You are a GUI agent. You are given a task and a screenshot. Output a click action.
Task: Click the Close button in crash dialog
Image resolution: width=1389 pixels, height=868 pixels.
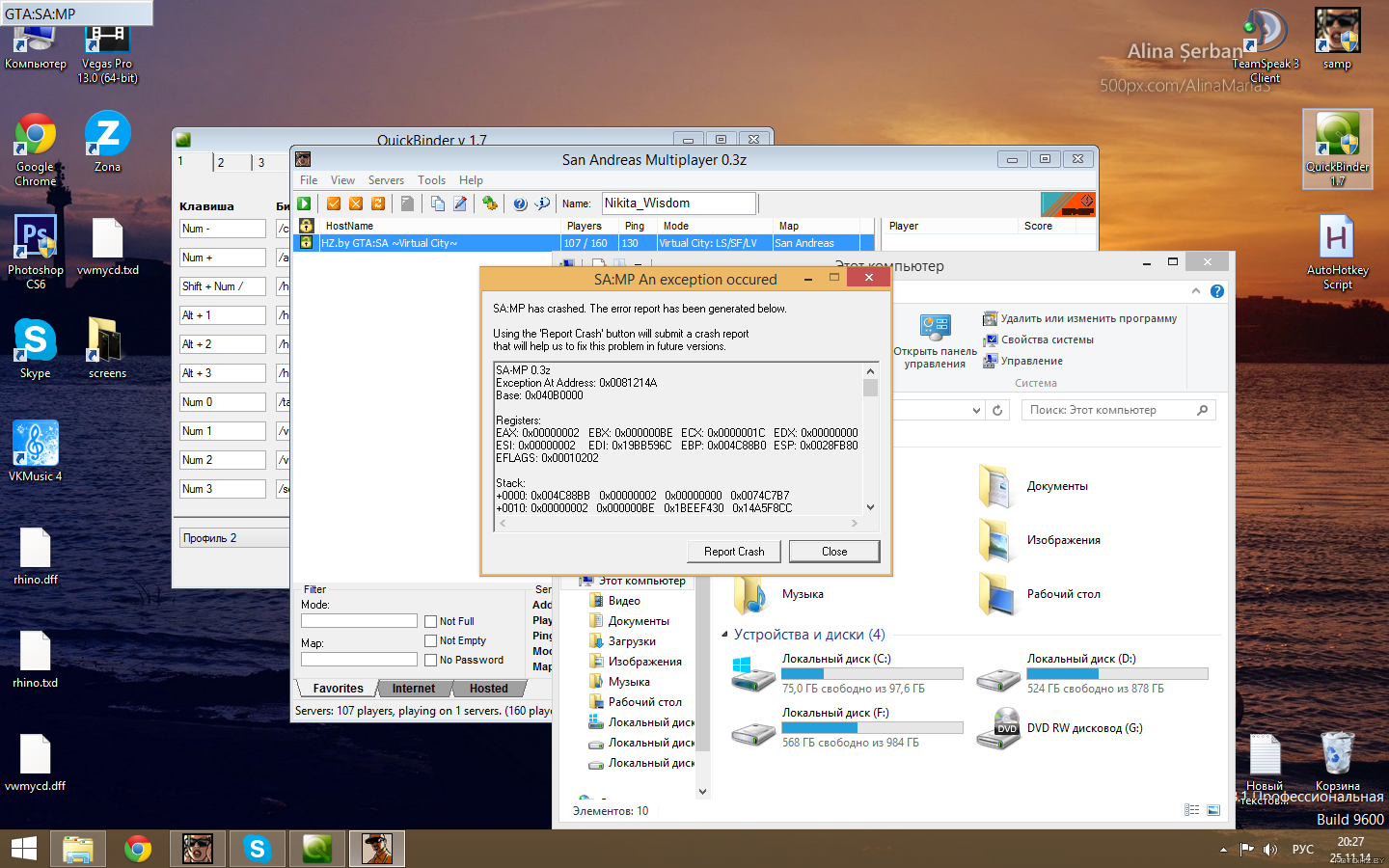(834, 552)
